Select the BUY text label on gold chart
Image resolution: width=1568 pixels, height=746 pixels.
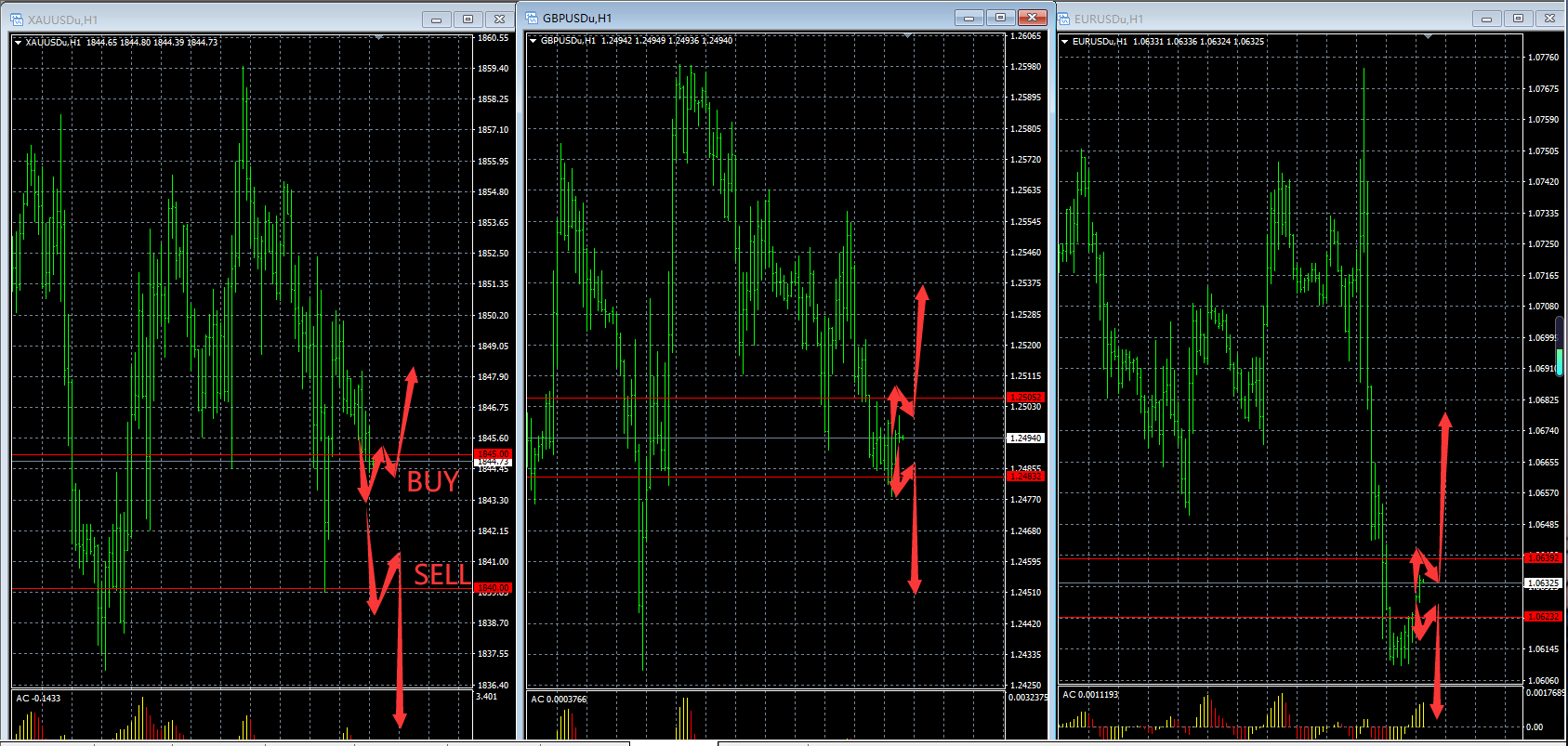click(x=432, y=482)
